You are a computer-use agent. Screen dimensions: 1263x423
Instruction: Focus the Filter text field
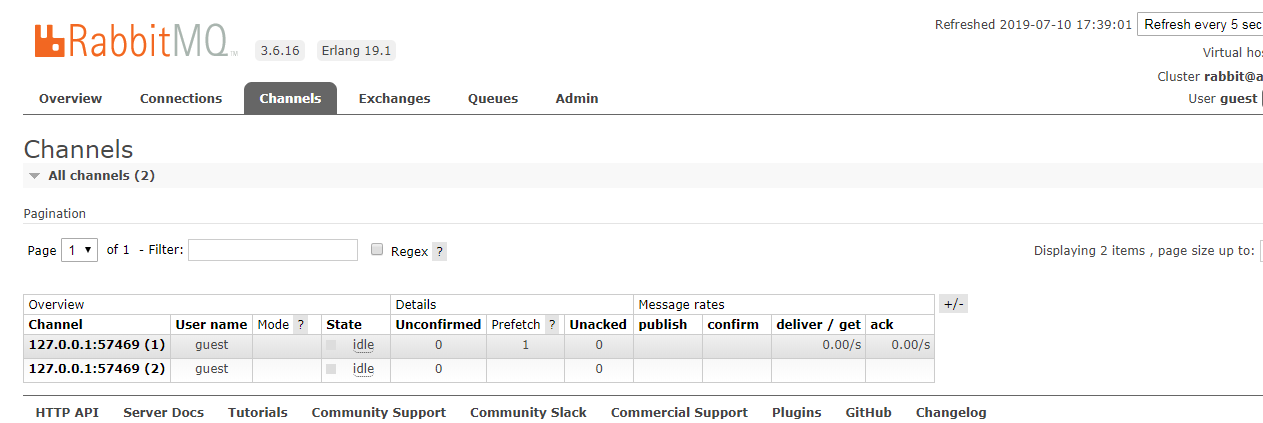273,250
